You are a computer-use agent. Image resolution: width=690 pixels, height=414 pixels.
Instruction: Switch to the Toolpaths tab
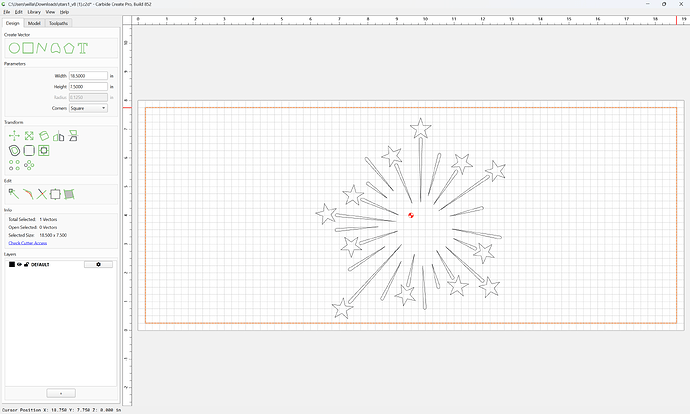[x=59, y=23]
